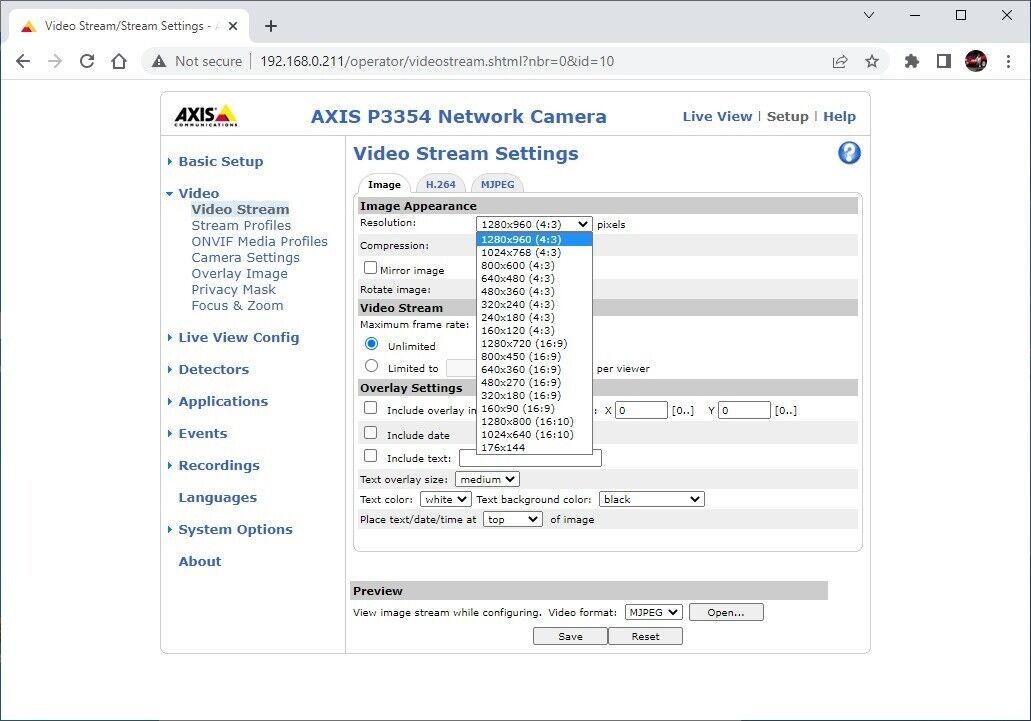1031x721 pixels.
Task: Click the share page icon in address bar
Action: 840,61
